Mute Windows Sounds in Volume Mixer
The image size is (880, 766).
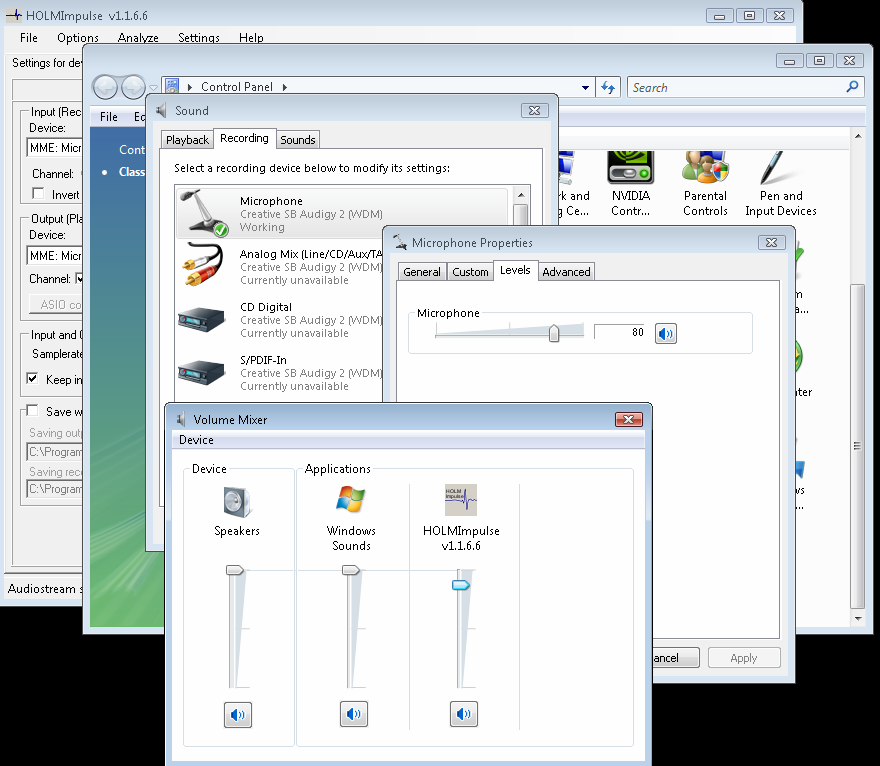point(354,714)
